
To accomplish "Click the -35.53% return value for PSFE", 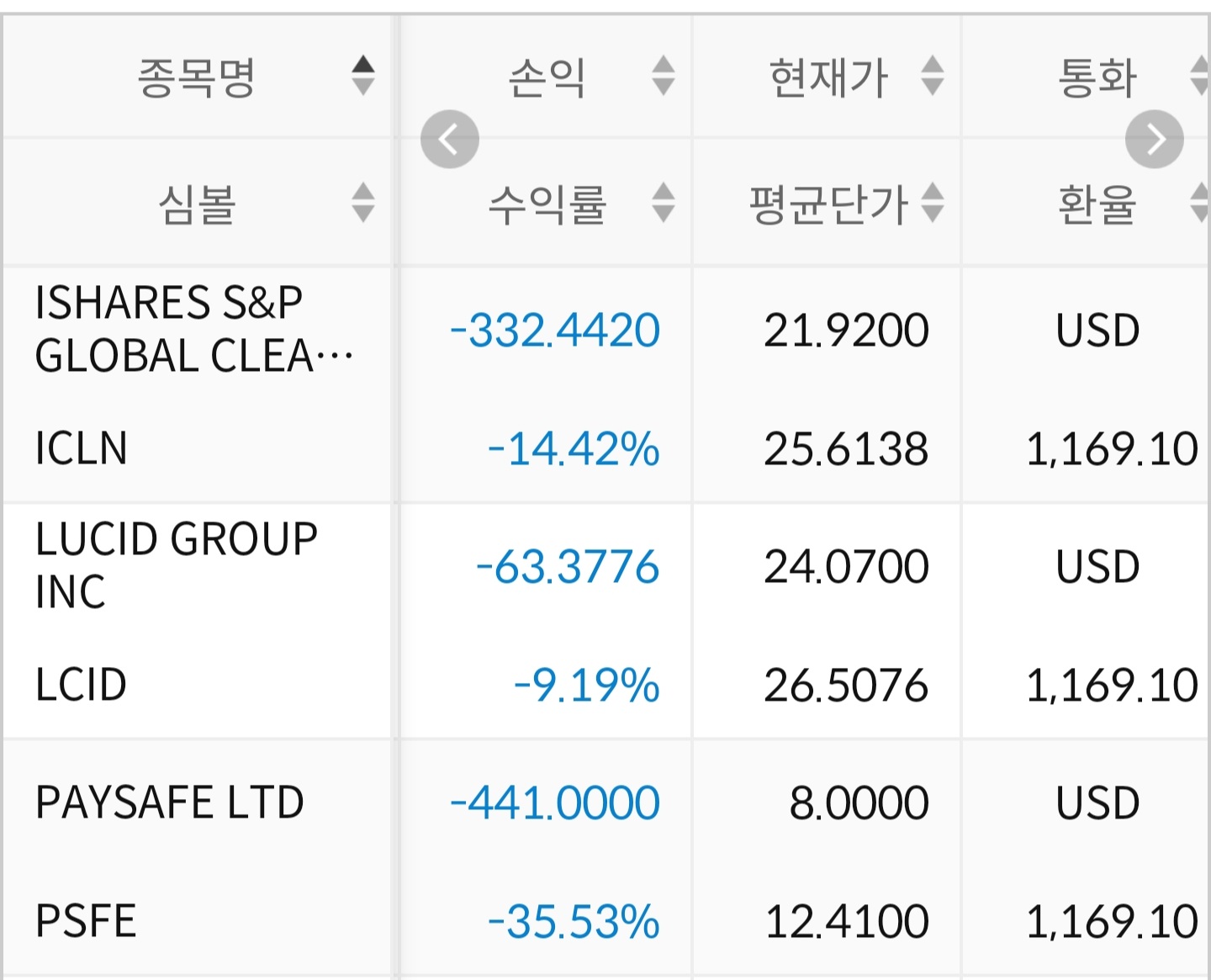I will [574, 921].
